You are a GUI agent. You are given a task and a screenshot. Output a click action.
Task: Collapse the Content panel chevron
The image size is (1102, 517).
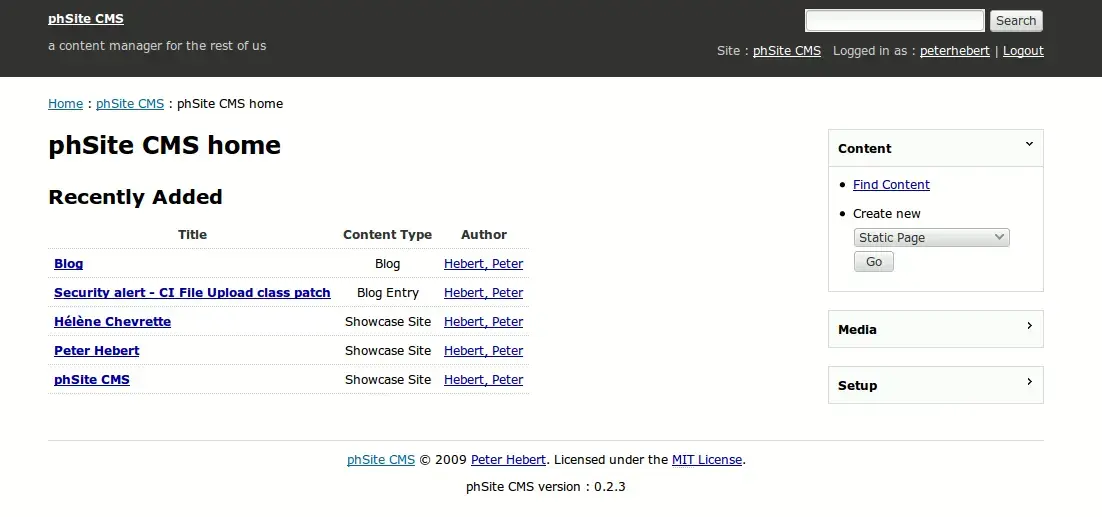pyautogui.click(x=1029, y=145)
